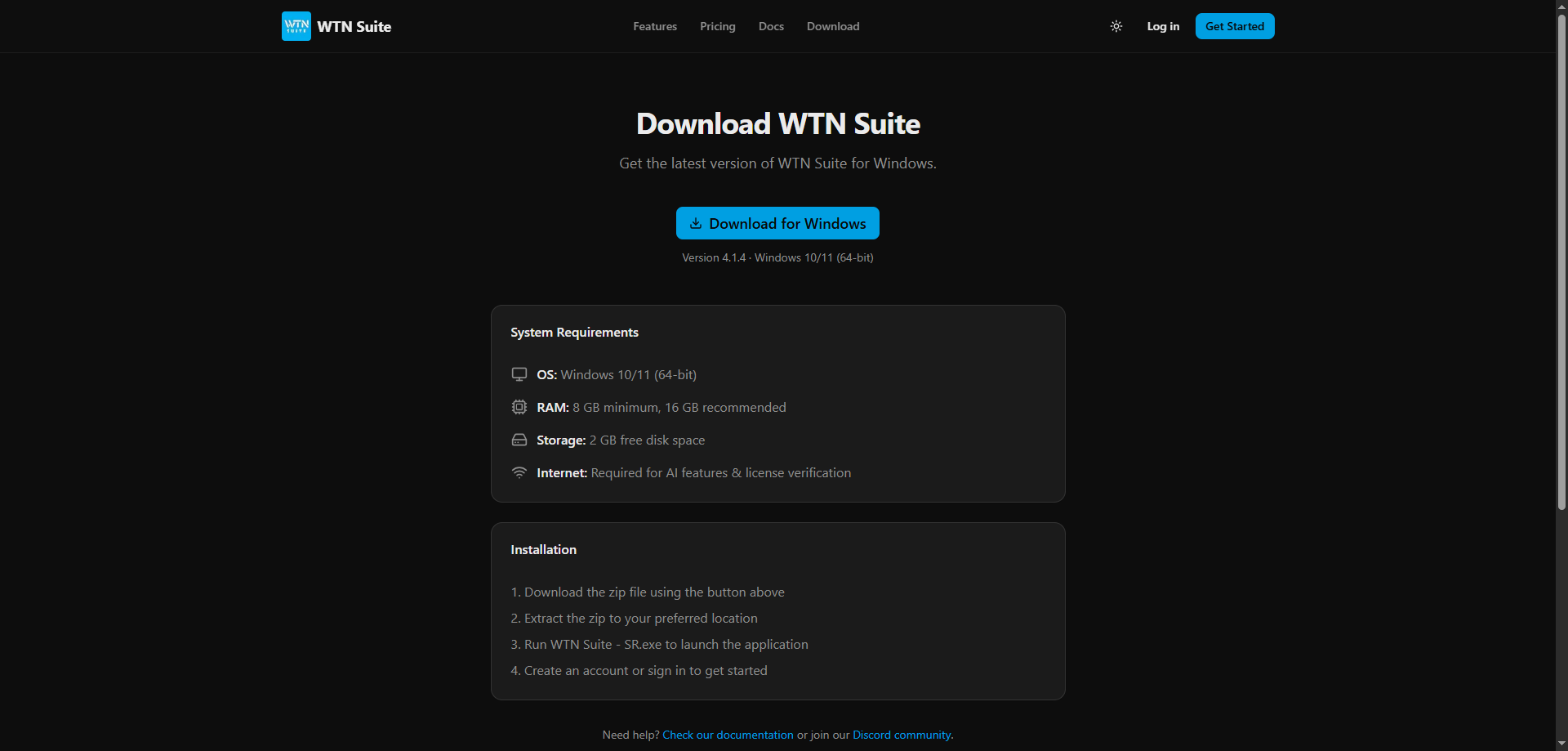
Task: Click the wifi icon beside Internet requirement
Action: [519, 472]
